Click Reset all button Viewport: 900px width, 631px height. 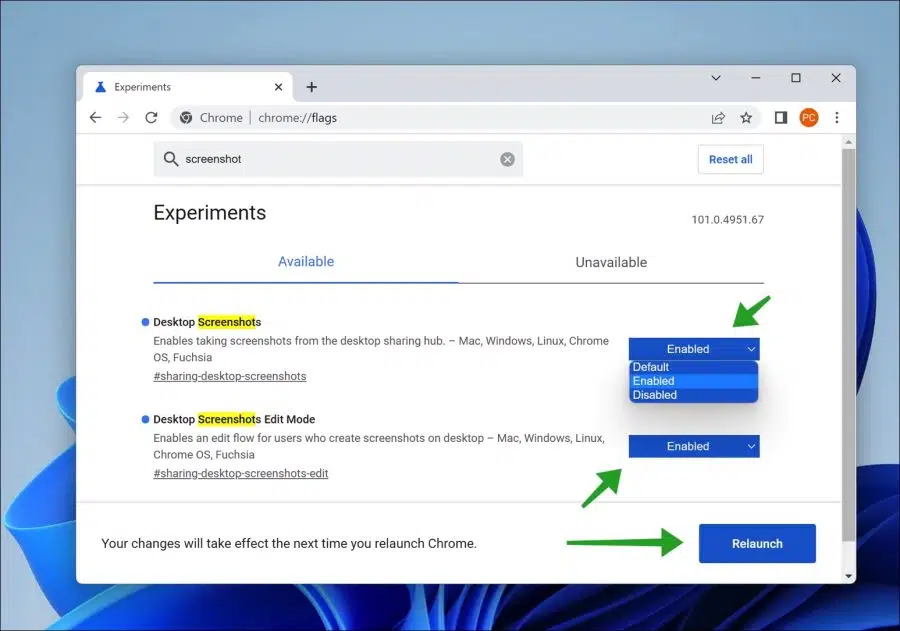pos(730,159)
